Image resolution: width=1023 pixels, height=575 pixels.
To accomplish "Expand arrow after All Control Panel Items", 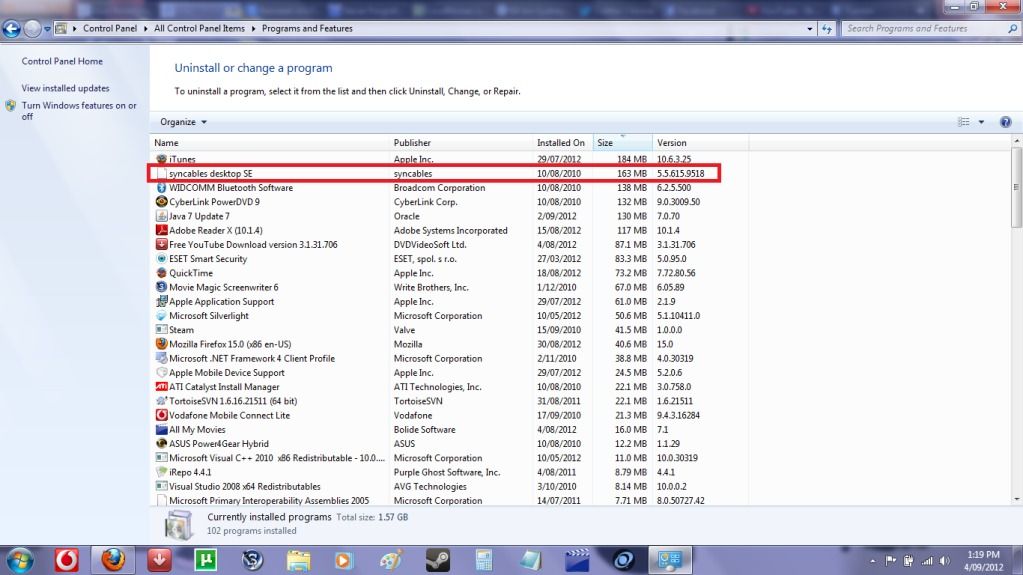I will pos(253,29).
